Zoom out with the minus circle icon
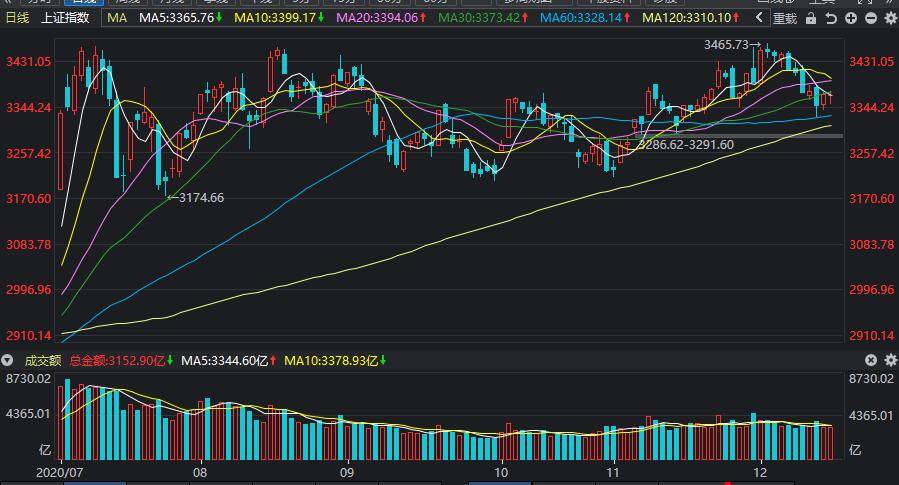This screenshot has height=485, width=899. coord(871,18)
